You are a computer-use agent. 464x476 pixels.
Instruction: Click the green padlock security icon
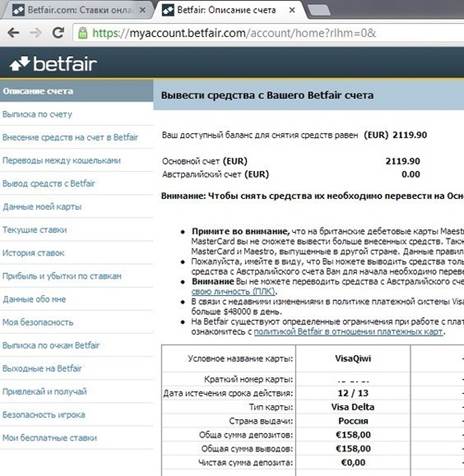pos(82,33)
